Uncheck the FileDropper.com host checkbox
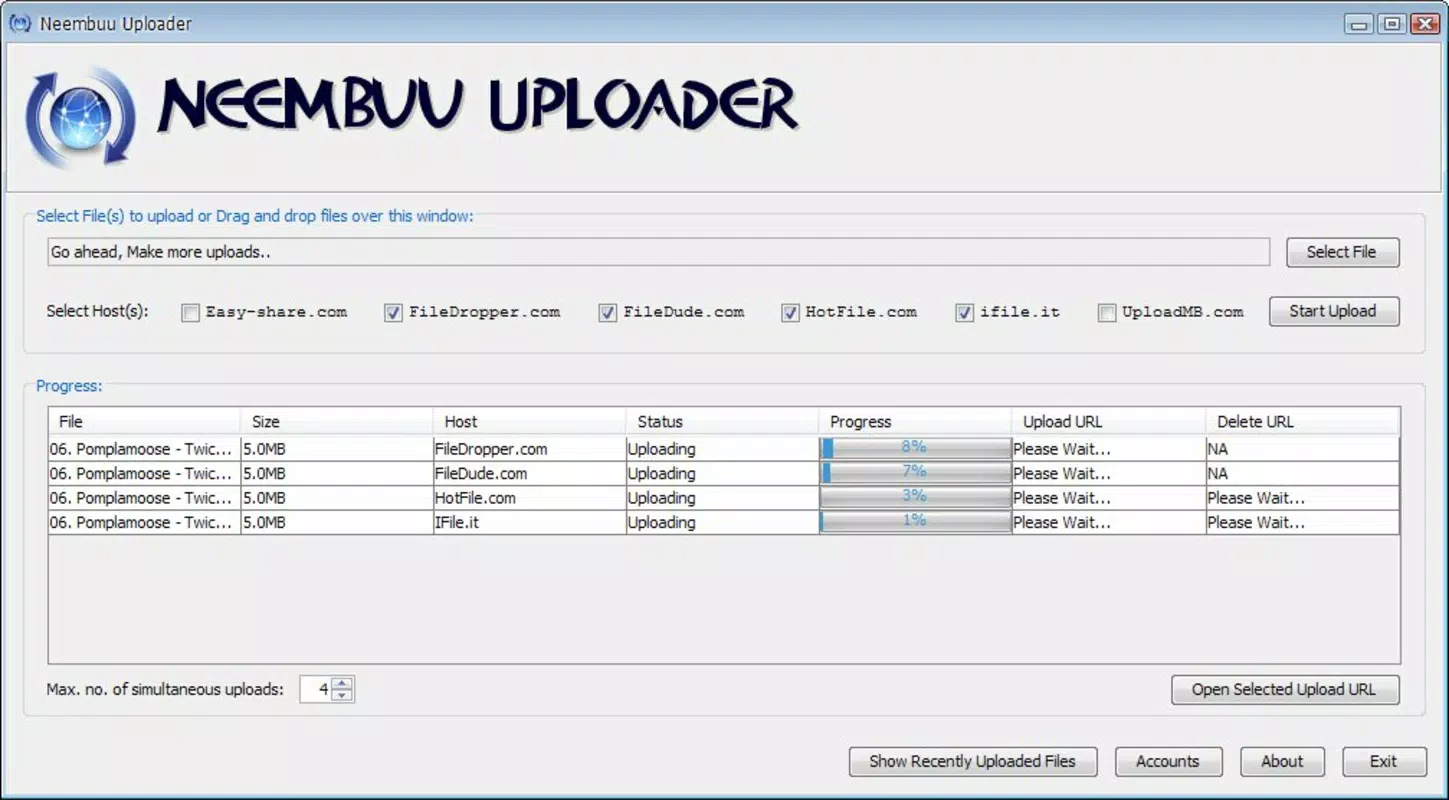Image resolution: width=1449 pixels, height=800 pixels. [393, 313]
